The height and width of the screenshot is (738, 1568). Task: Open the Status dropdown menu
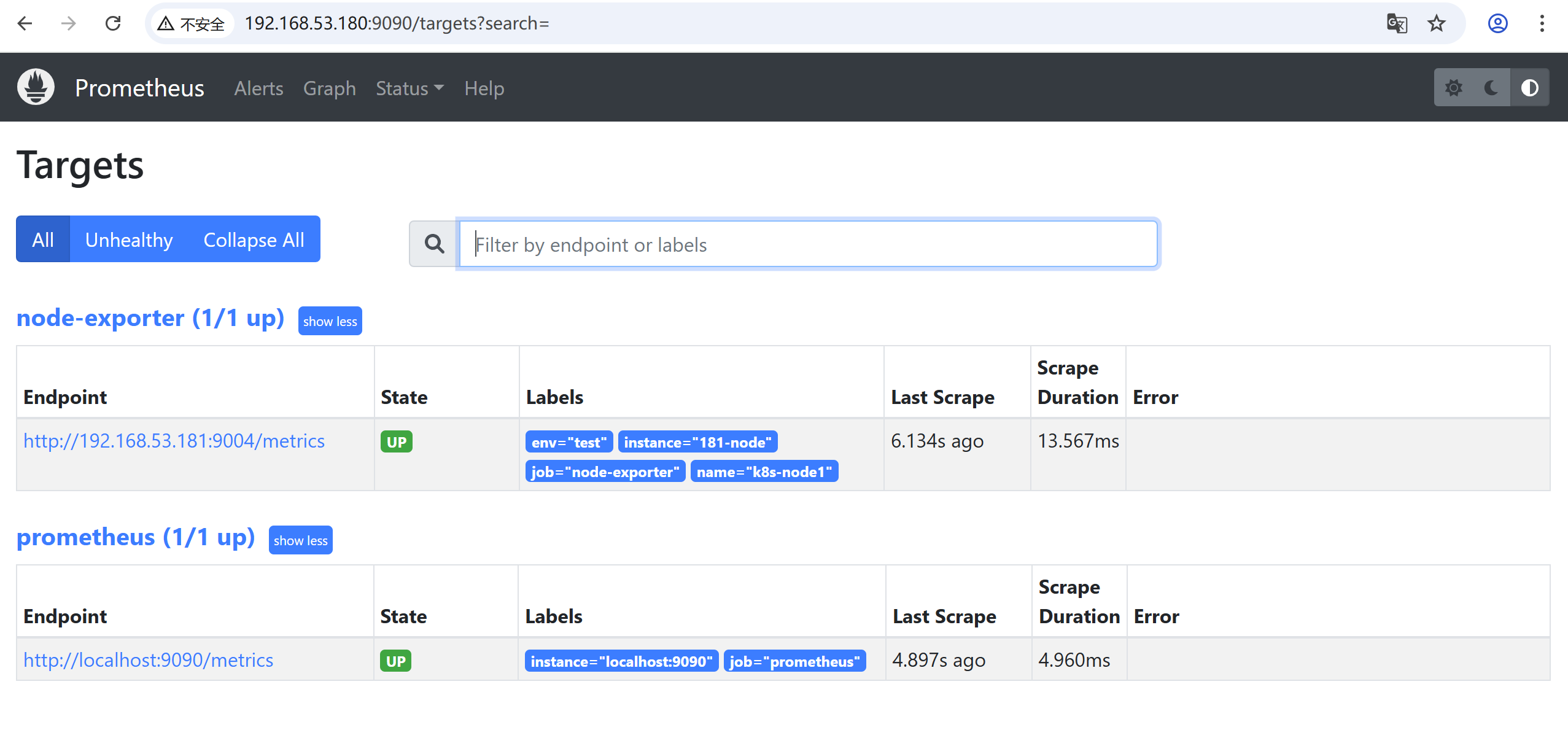point(409,88)
